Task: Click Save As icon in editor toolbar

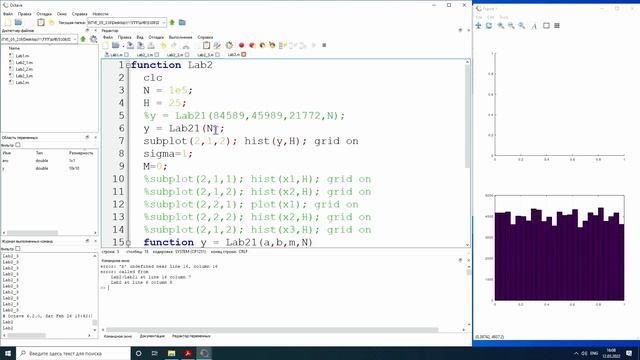Action: coord(140,45)
